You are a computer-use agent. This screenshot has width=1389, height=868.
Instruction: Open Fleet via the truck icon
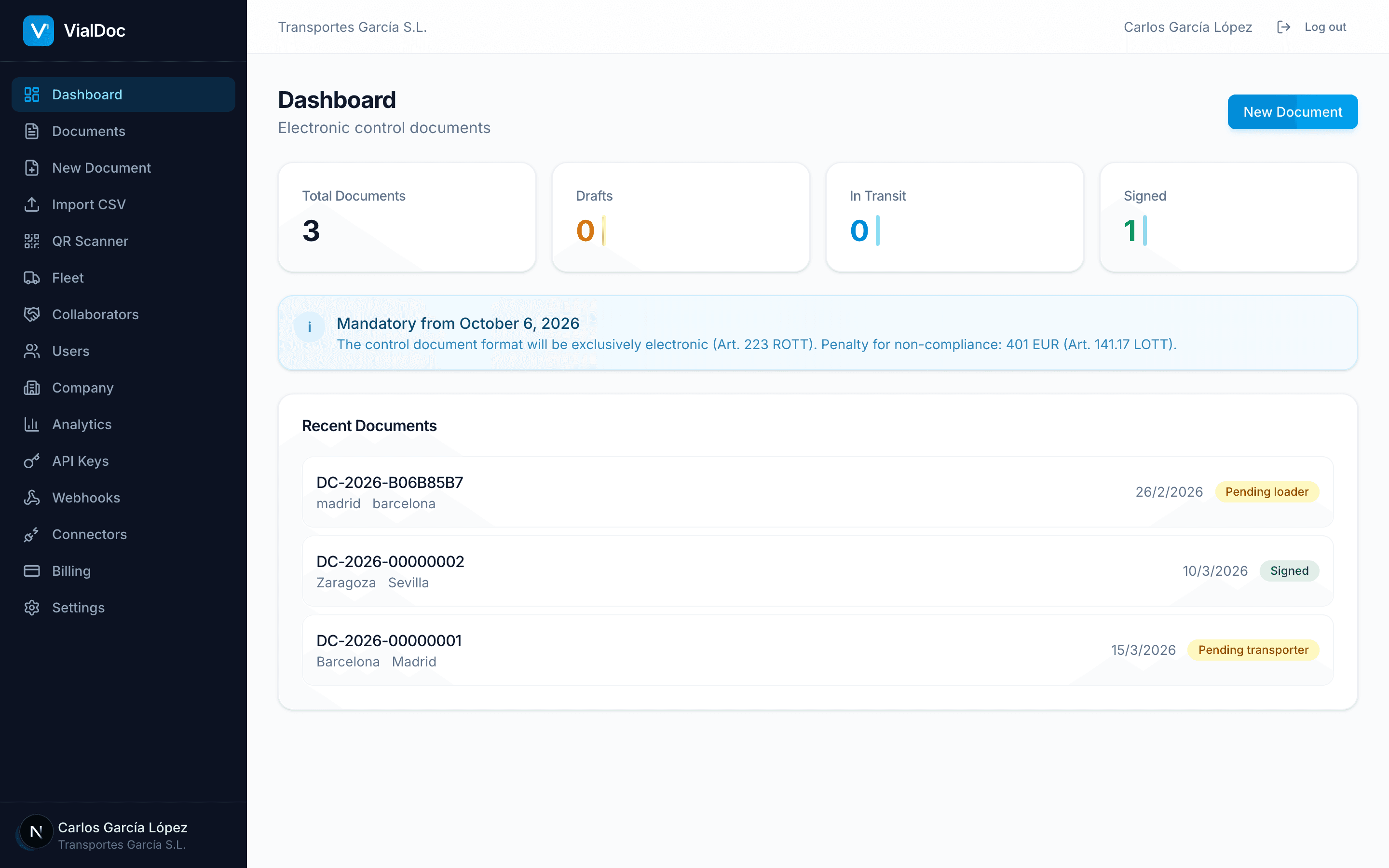coord(31,278)
